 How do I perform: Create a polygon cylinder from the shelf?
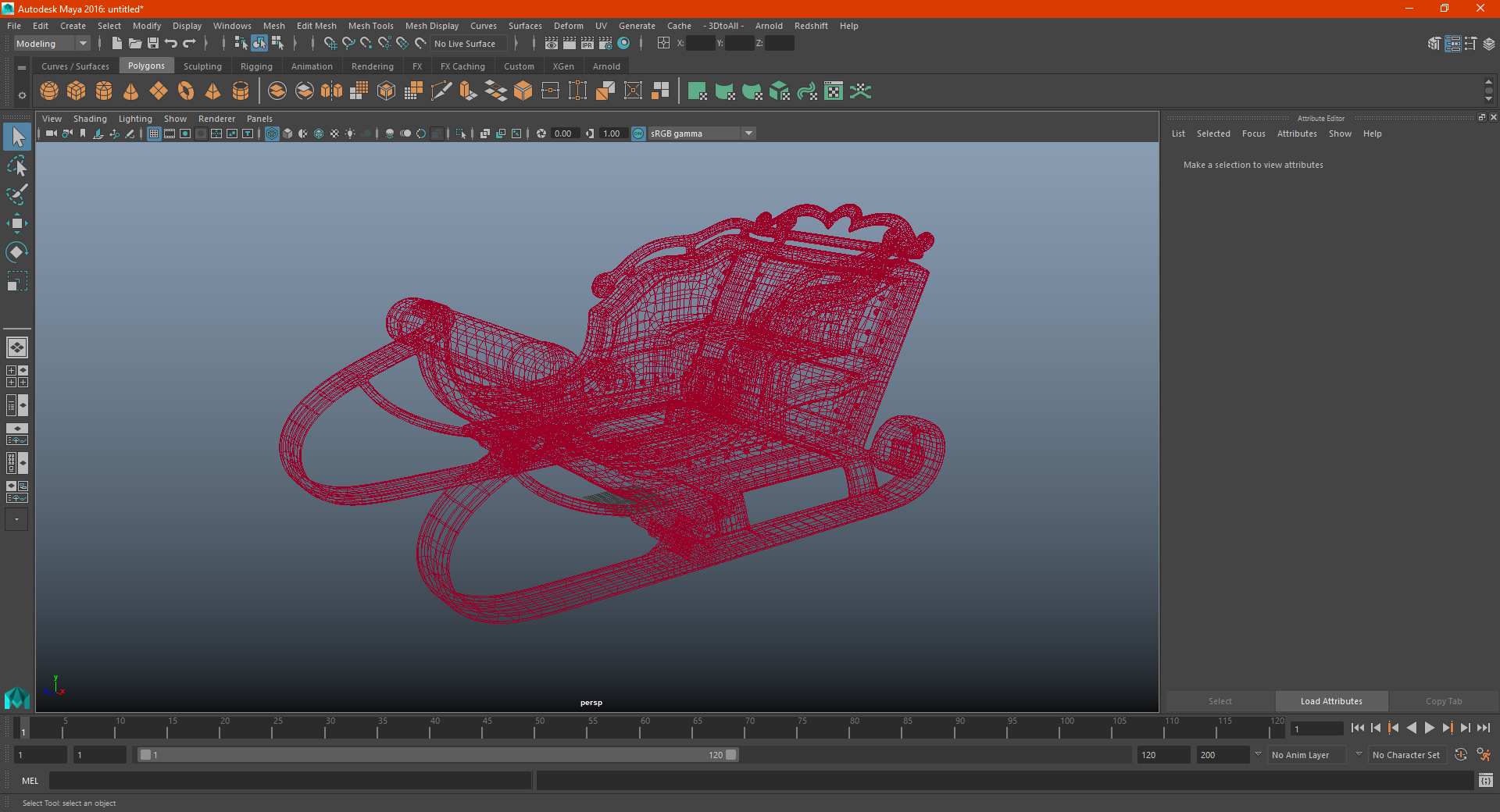(104, 91)
